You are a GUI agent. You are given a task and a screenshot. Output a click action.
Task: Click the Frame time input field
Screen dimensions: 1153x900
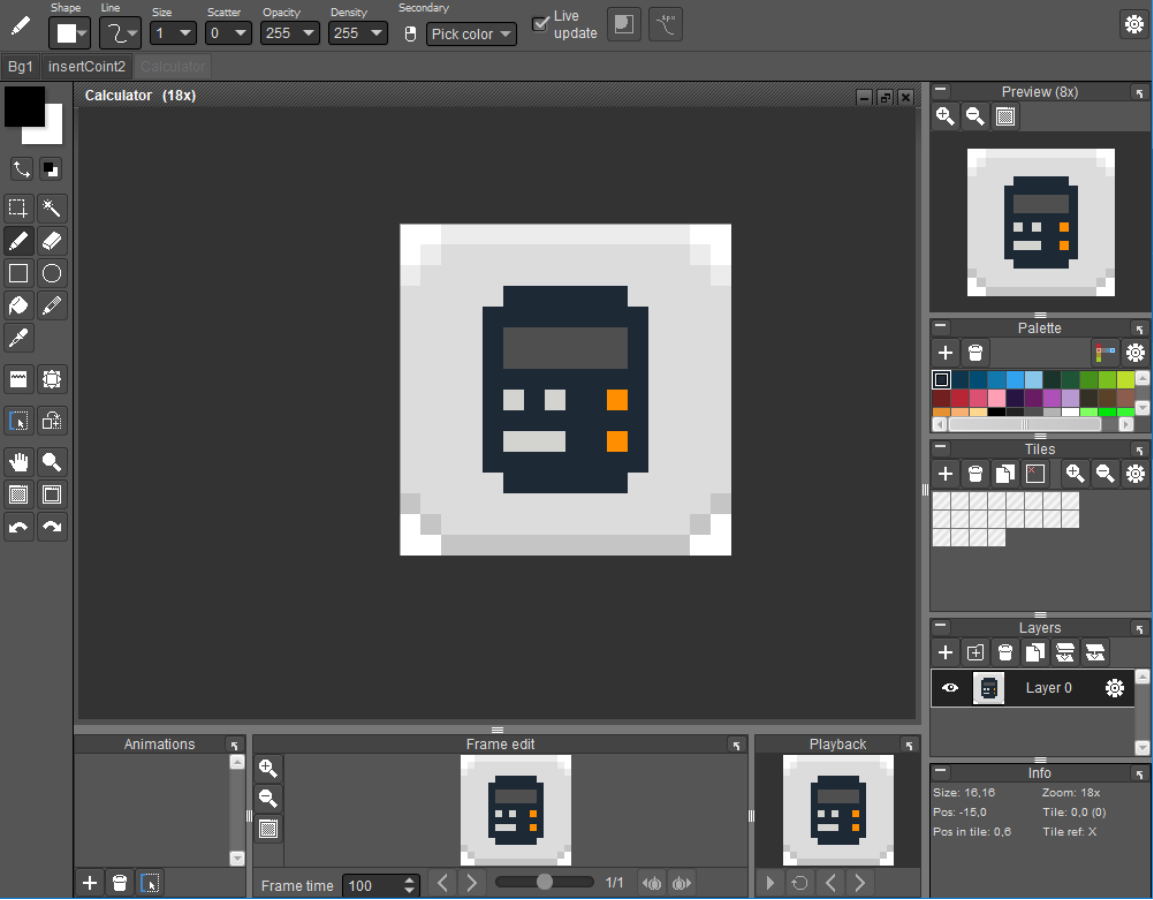coord(373,885)
